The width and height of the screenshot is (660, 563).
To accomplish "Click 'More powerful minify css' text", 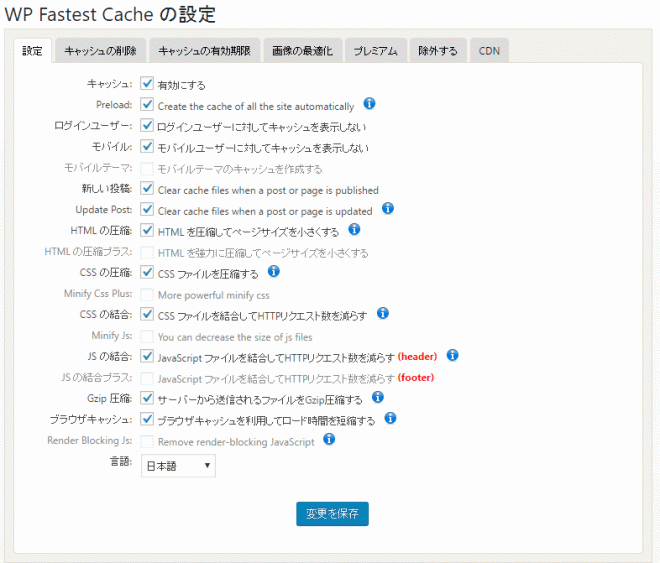I will tap(213, 295).
